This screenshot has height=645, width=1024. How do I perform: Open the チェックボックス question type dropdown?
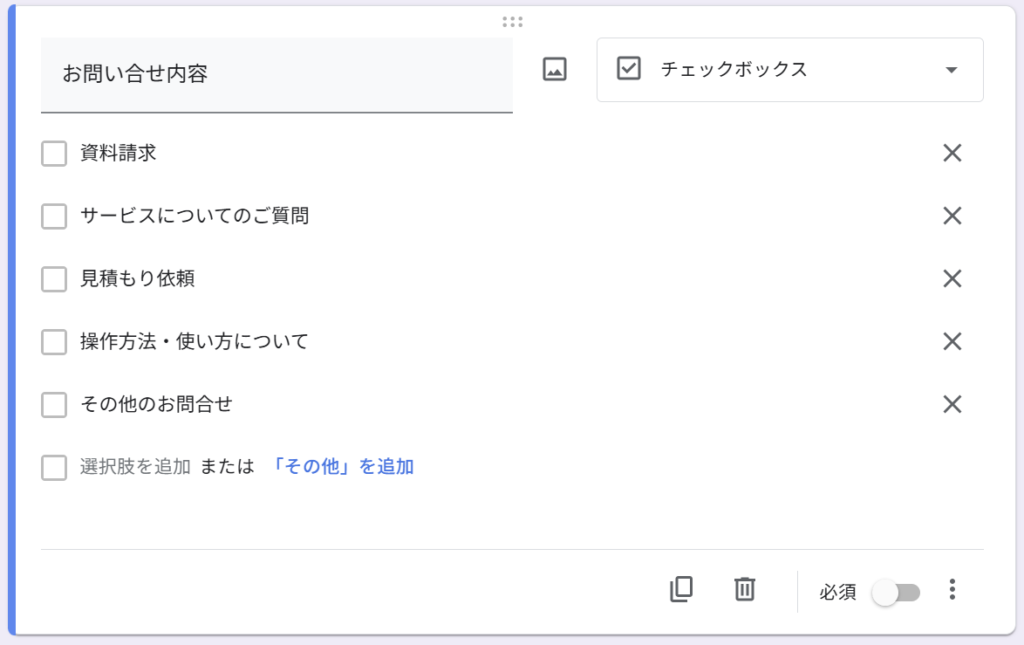click(x=790, y=70)
